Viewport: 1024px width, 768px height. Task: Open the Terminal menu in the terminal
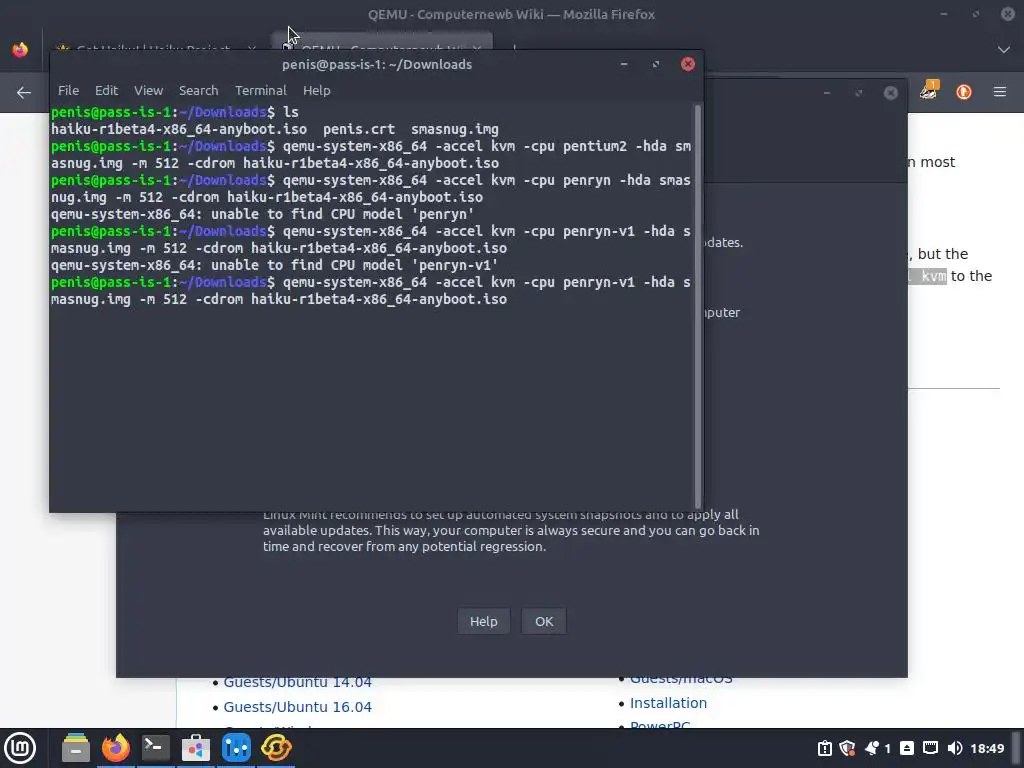261,91
